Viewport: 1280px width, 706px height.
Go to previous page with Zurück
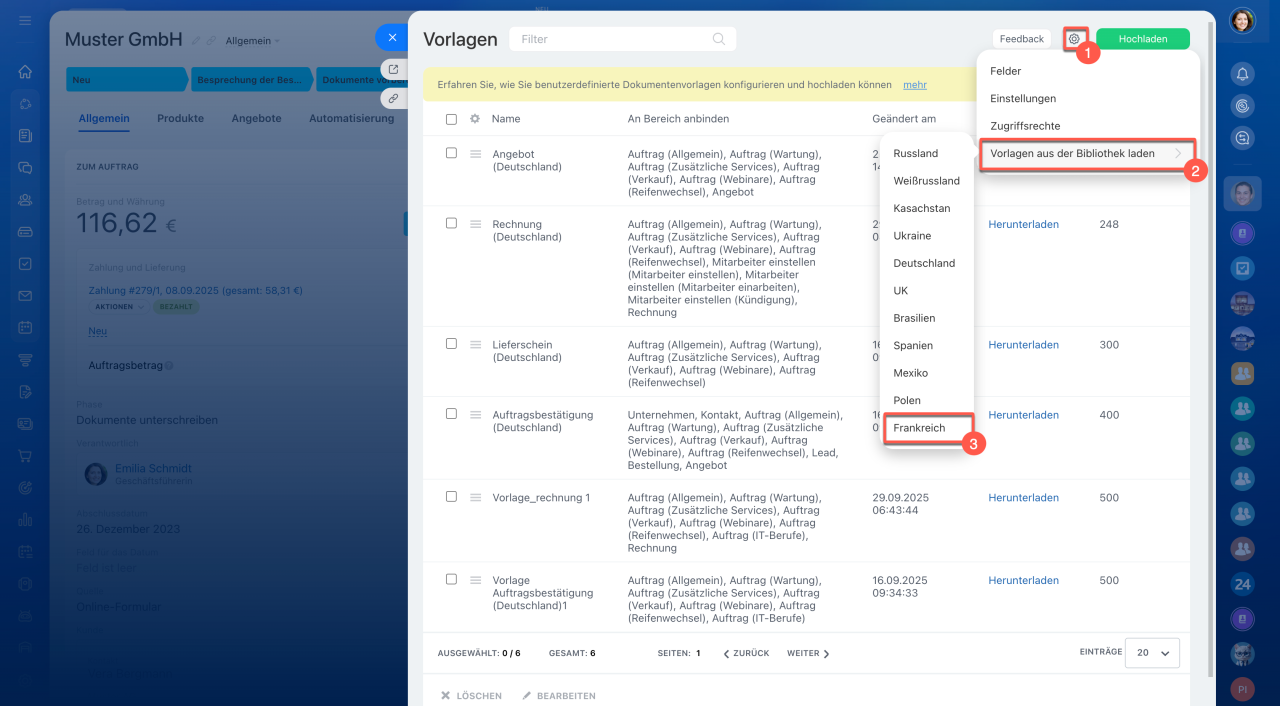pos(745,653)
